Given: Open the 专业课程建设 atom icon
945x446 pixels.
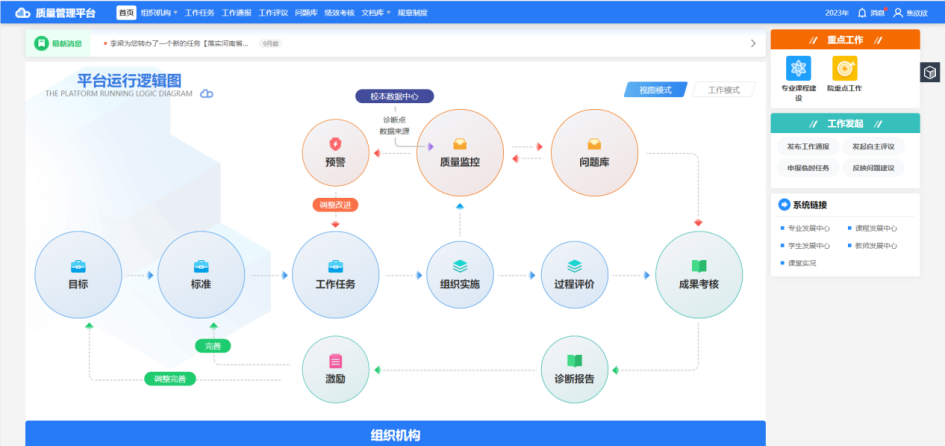Looking at the screenshot, I should [798, 68].
